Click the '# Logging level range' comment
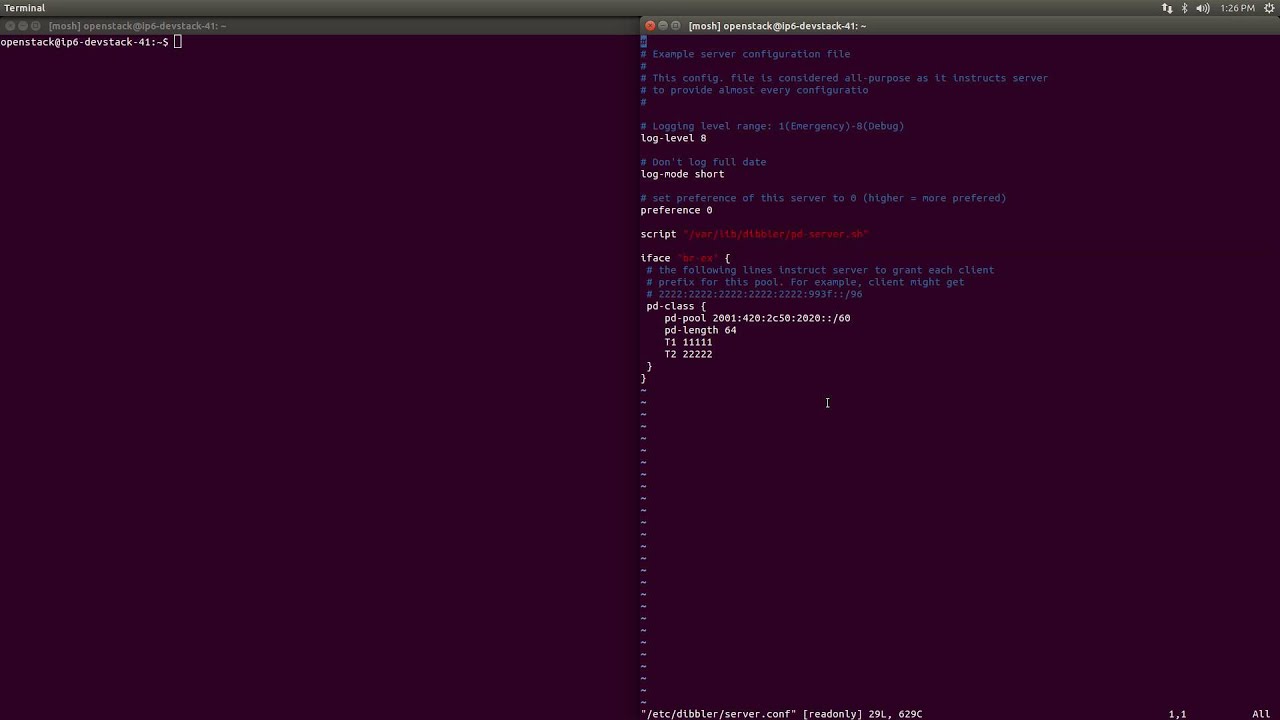Viewport: 1280px width, 720px height. click(x=772, y=126)
